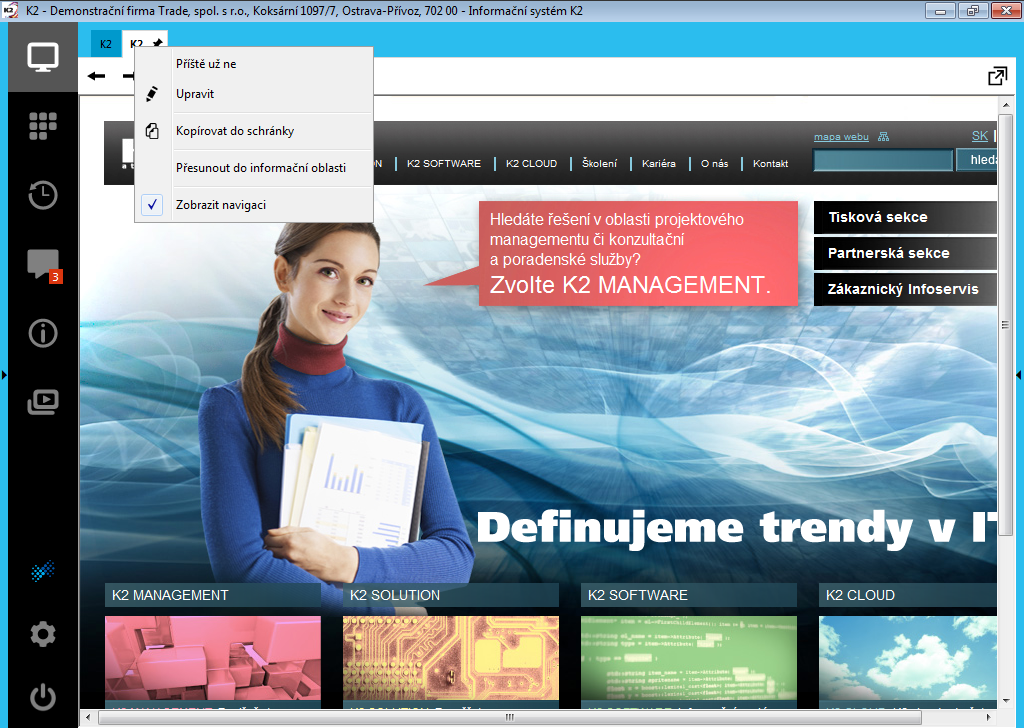Click the red K2 MANAGEMENT promo bubble

(638, 253)
